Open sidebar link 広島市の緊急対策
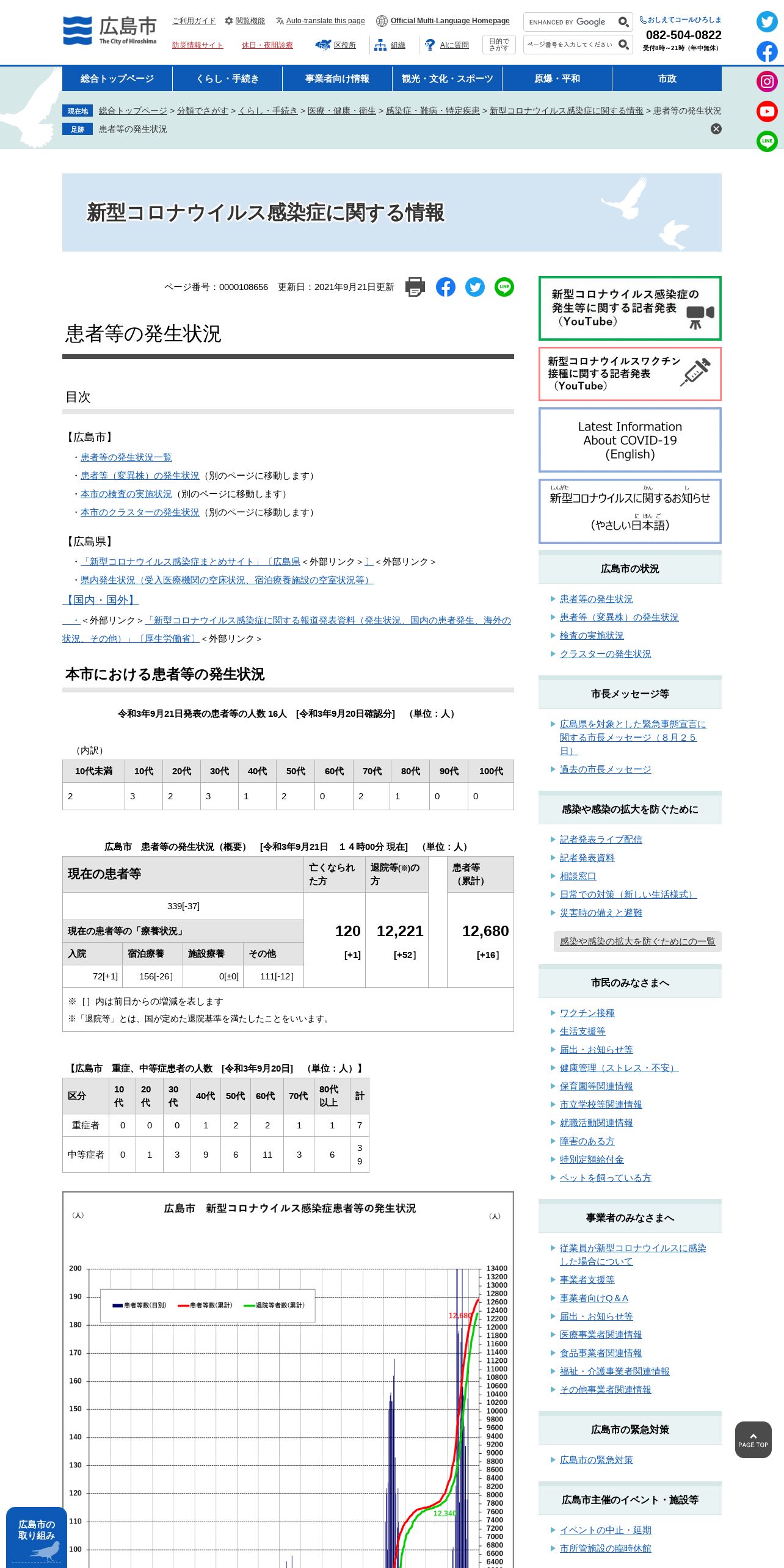This screenshot has width=784, height=1568. [x=596, y=1460]
